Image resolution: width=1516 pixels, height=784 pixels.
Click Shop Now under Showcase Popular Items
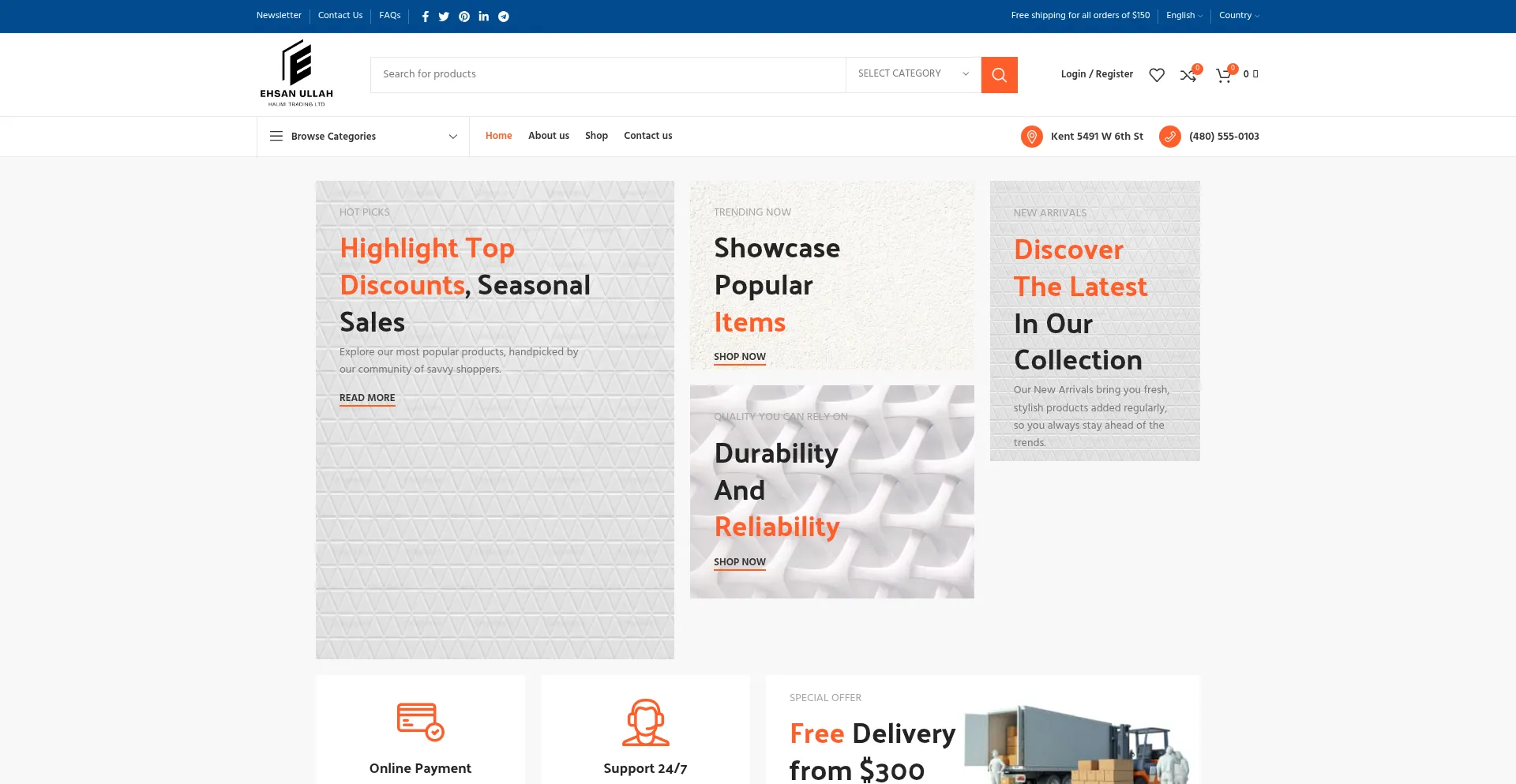pyautogui.click(x=740, y=358)
